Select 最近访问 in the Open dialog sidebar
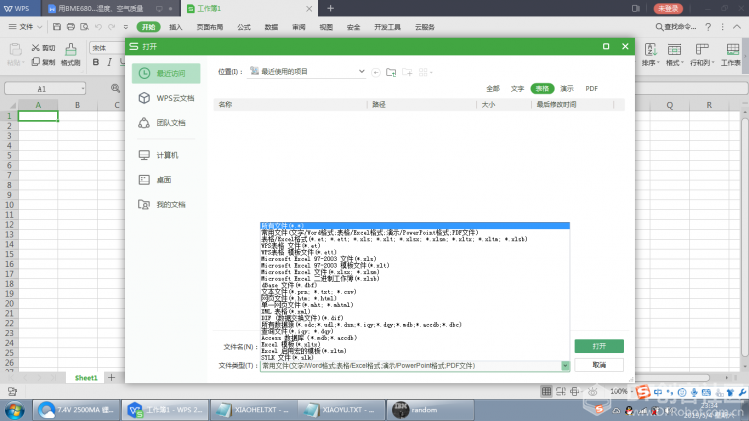The image size is (749, 421). tap(166, 73)
